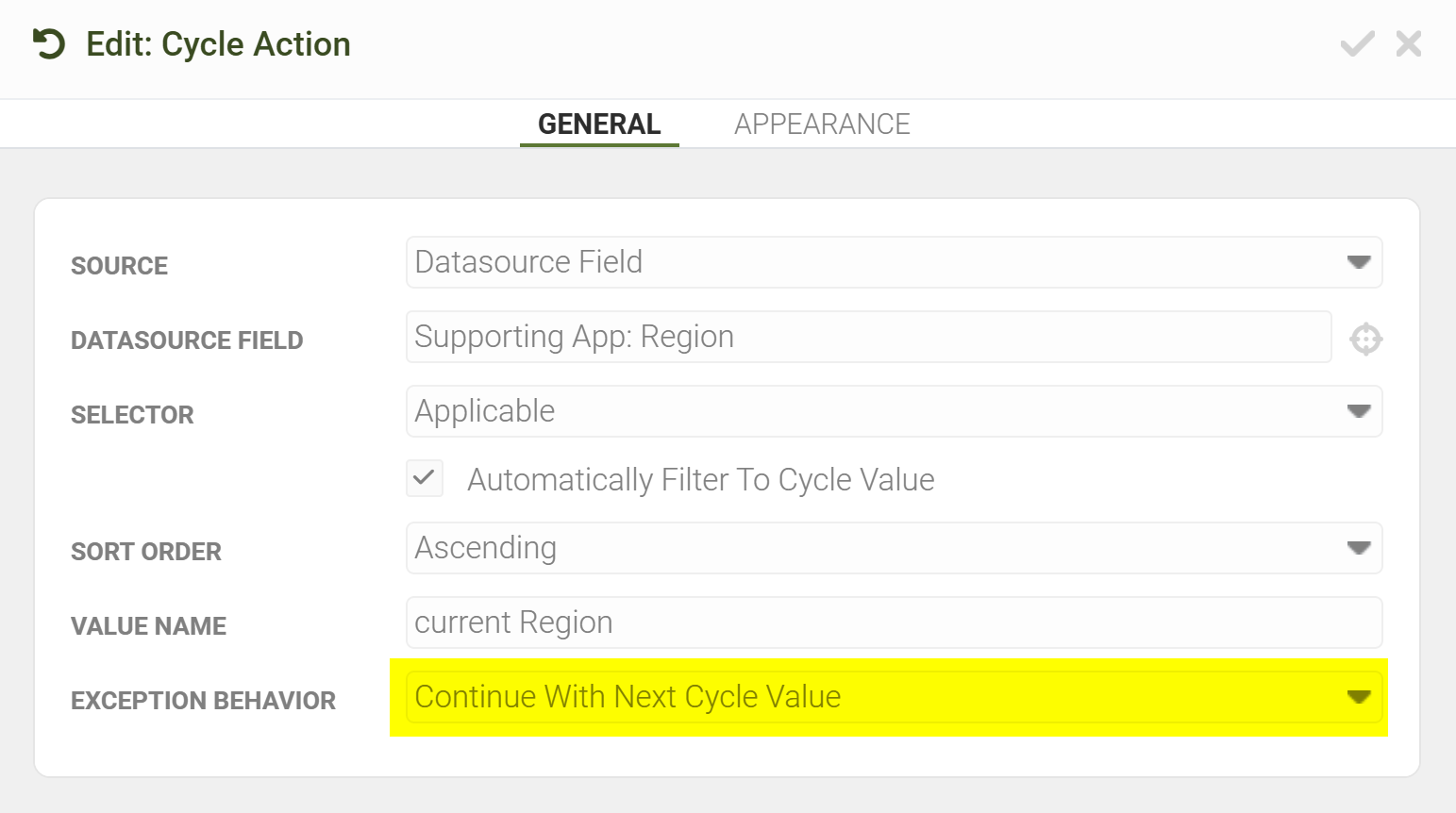The image size is (1456, 813).
Task: Close the Edit Cycle Action dialog
Action: coord(1409,43)
